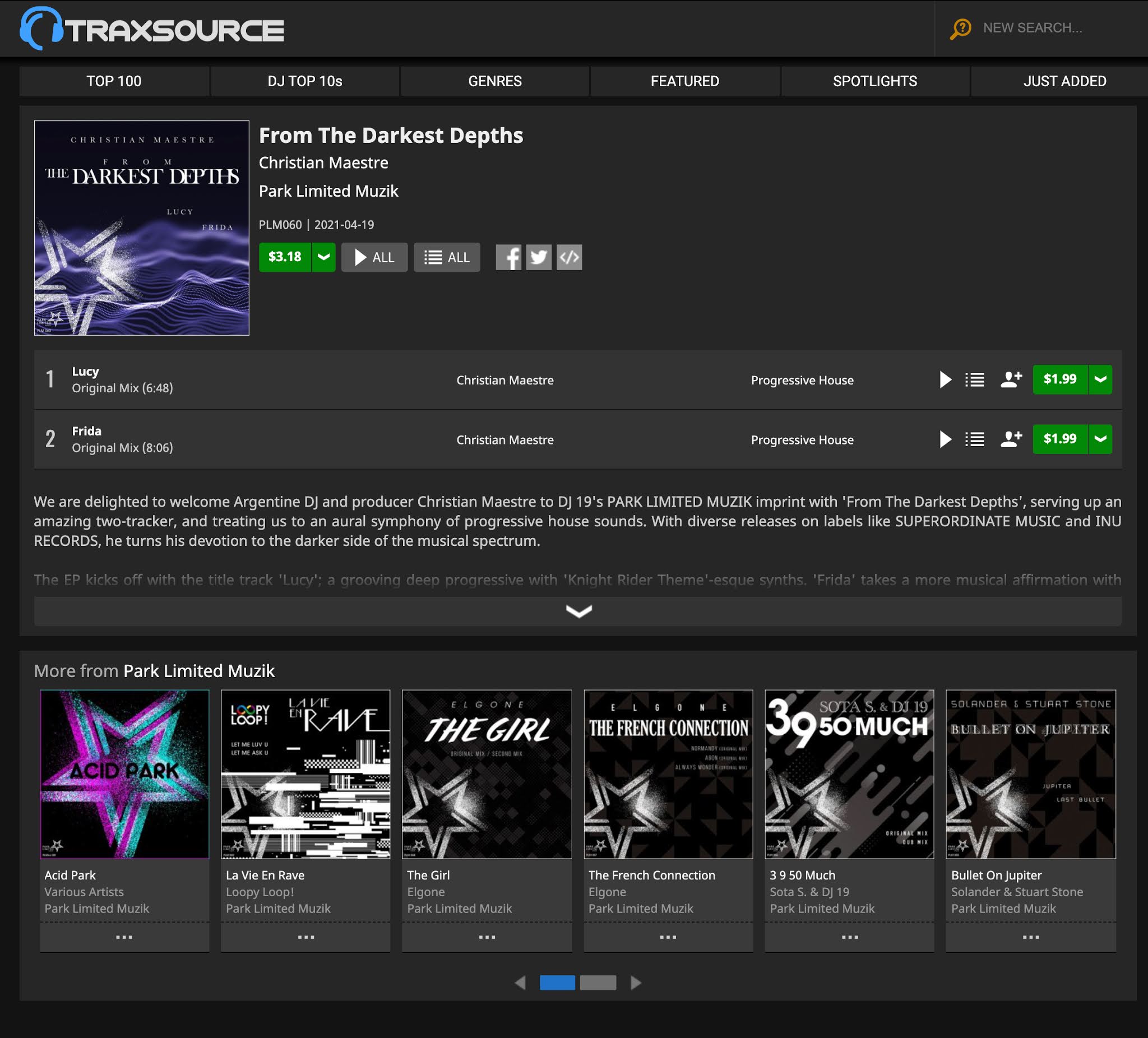This screenshot has width=1148, height=1038.
Task: Add Lucy to the play queue
Action: click(x=975, y=379)
